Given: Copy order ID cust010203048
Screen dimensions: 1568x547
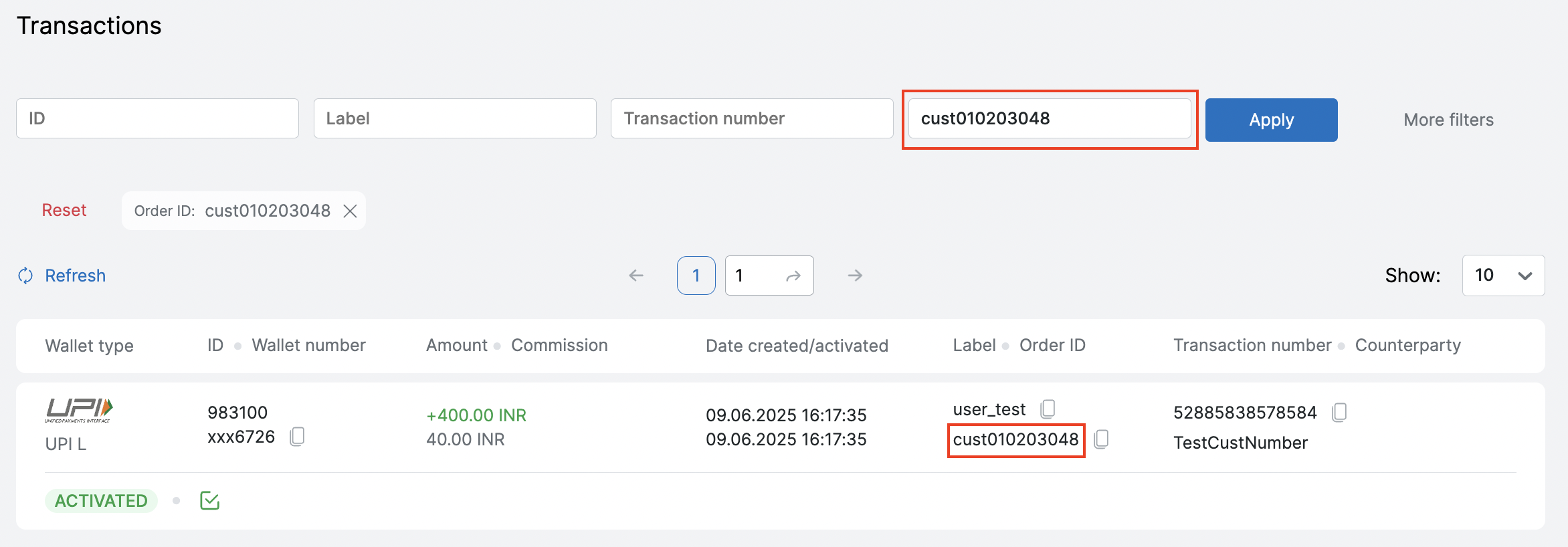Looking at the screenshot, I should click(x=1101, y=439).
